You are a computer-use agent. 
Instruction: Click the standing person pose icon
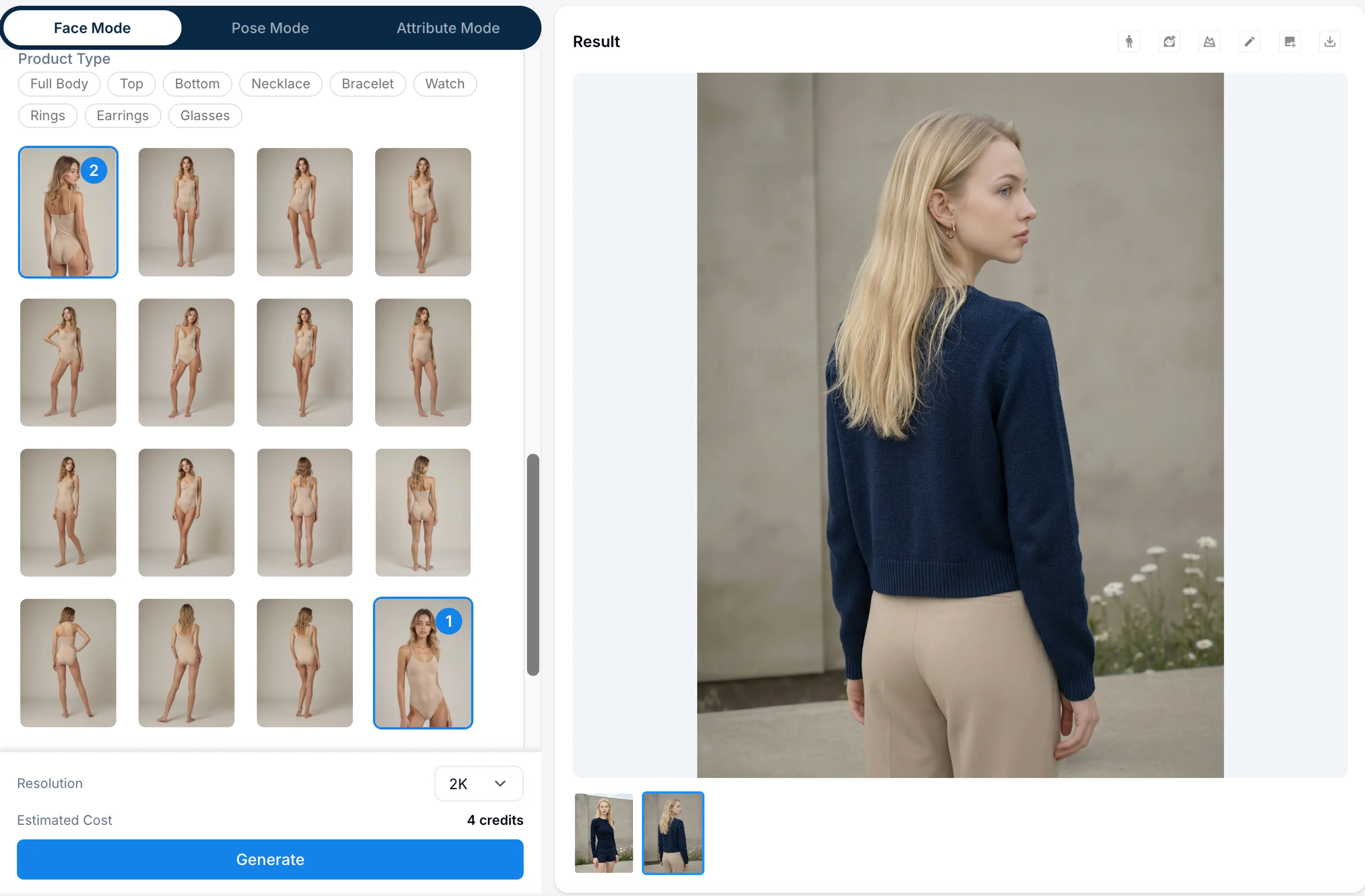pyautogui.click(x=1129, y=41)
